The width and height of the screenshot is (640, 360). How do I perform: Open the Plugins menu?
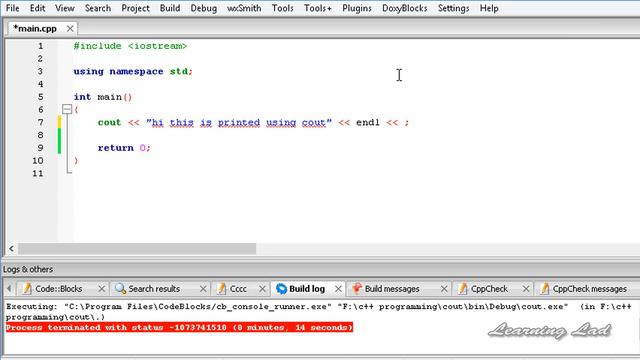click(357, 8)
